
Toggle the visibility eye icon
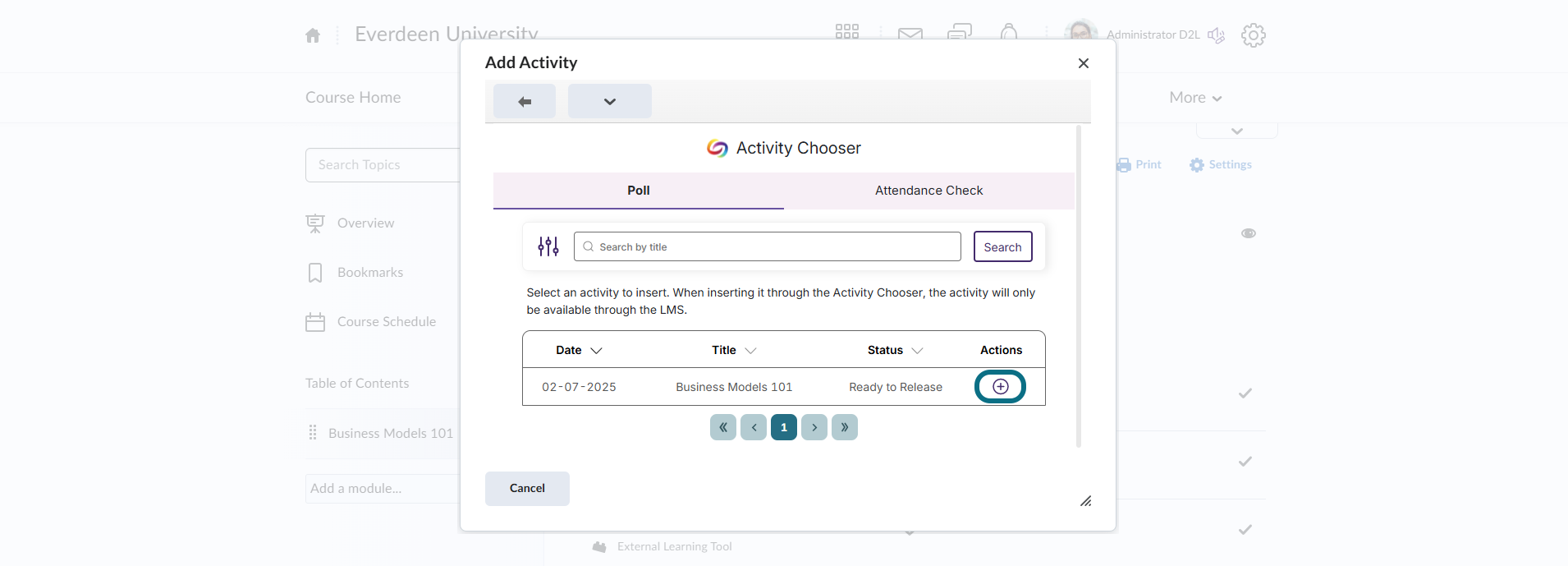1249,233
